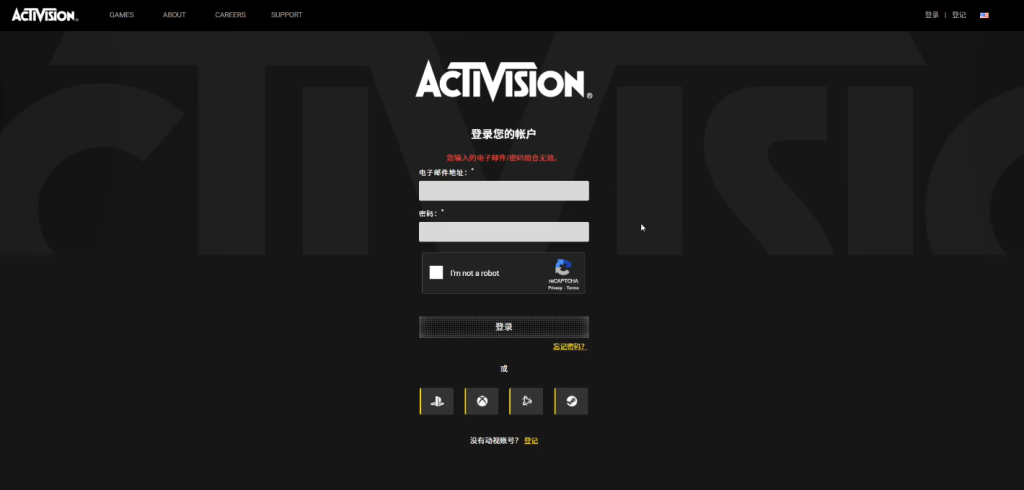
Task: Sign in with PlayStation account icon
Action: point(437,401)
